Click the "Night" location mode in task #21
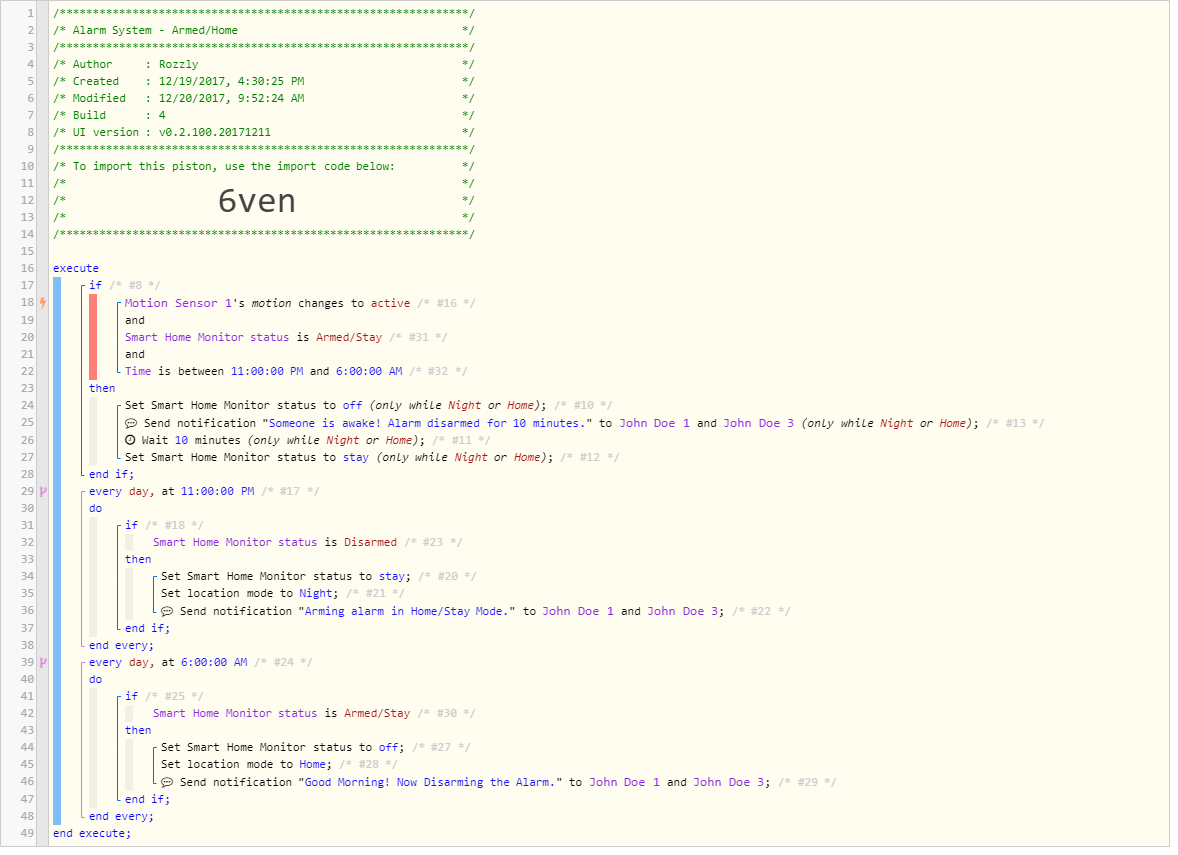 pyautogui.click(x=316, y=594)
